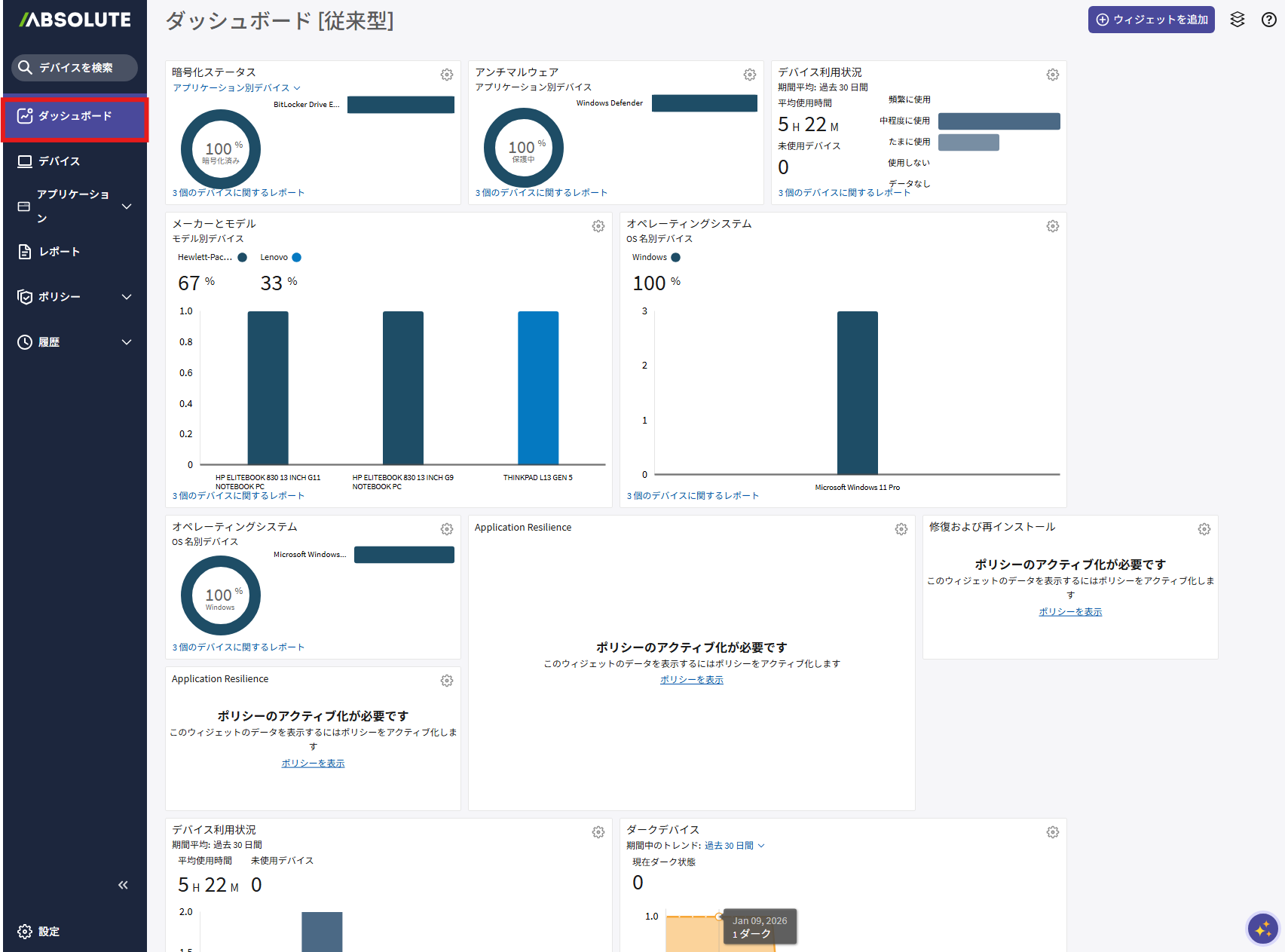The height and width of the screenshot is (952, 1285).
Task: Click the デバイスを検索 search field
Action: click(75, 68)
